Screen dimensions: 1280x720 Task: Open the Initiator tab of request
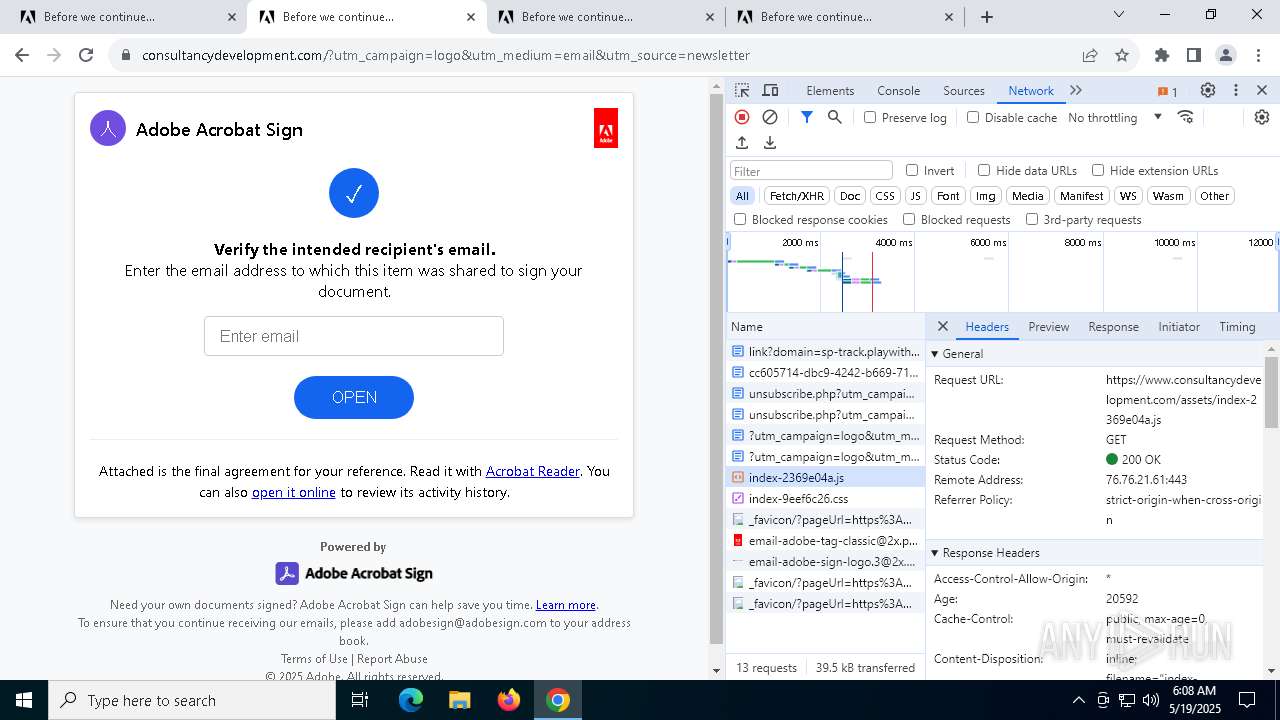1179,326
